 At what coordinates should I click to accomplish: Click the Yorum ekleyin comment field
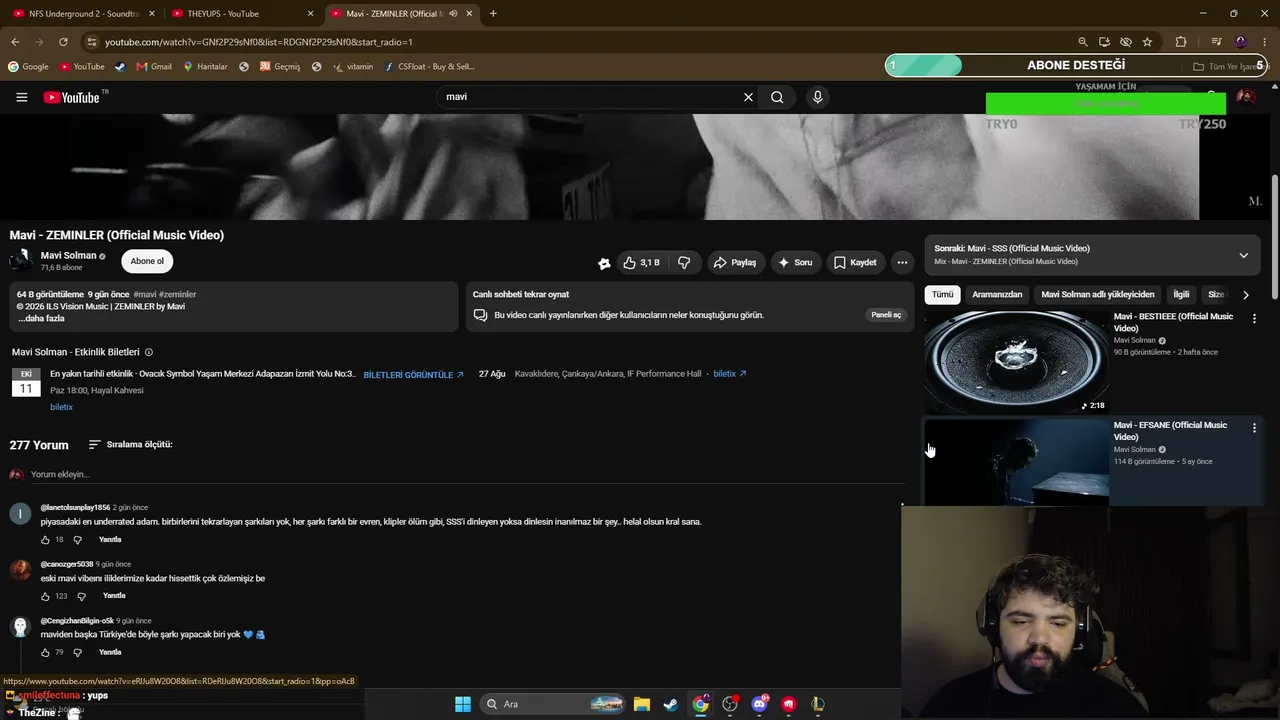point(455,474)
